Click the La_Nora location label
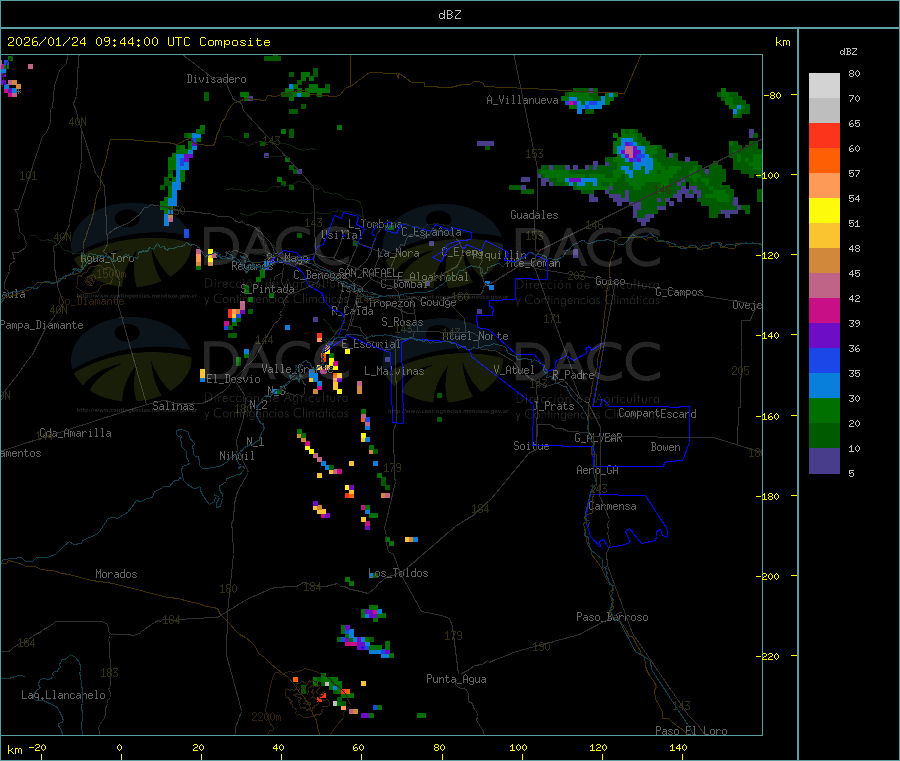Screen dimensions: 900x761 point(398,253)
